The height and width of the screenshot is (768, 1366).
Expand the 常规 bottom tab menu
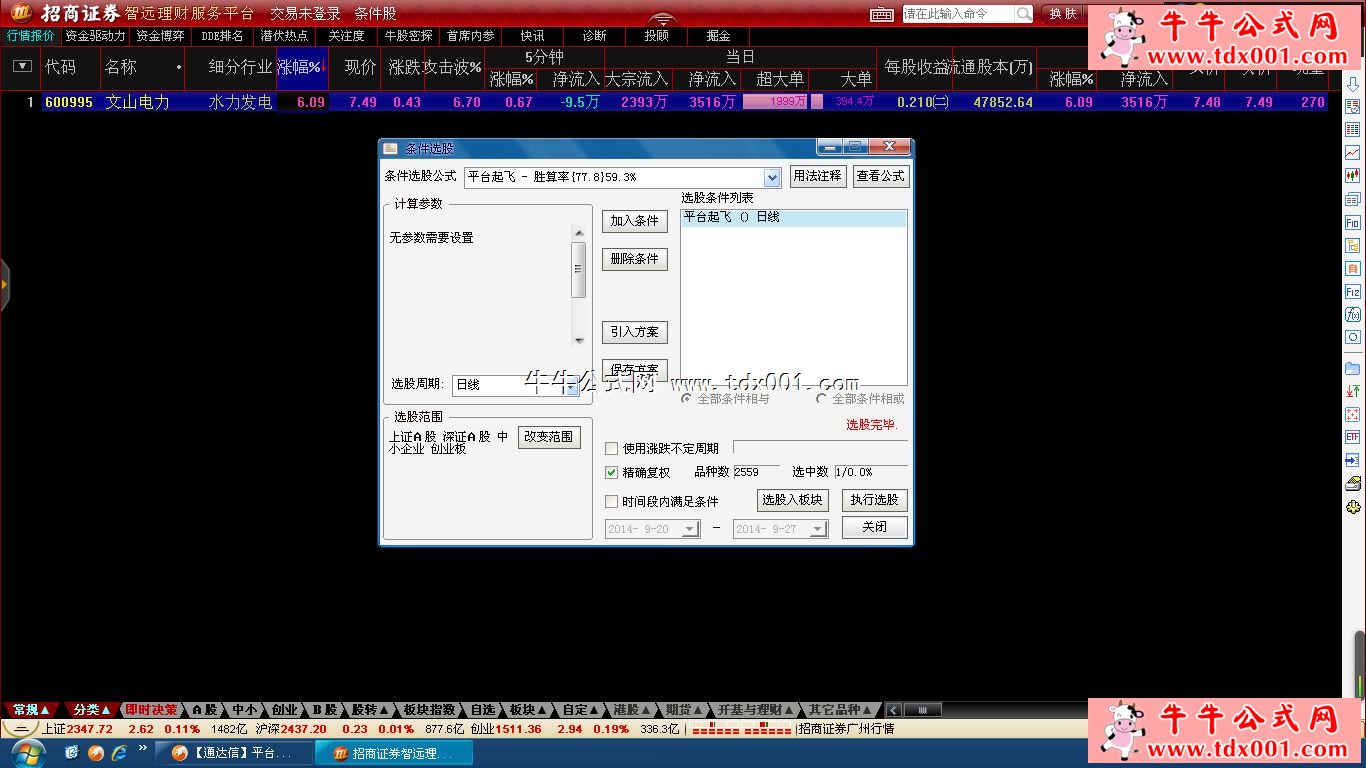(31, 710)
